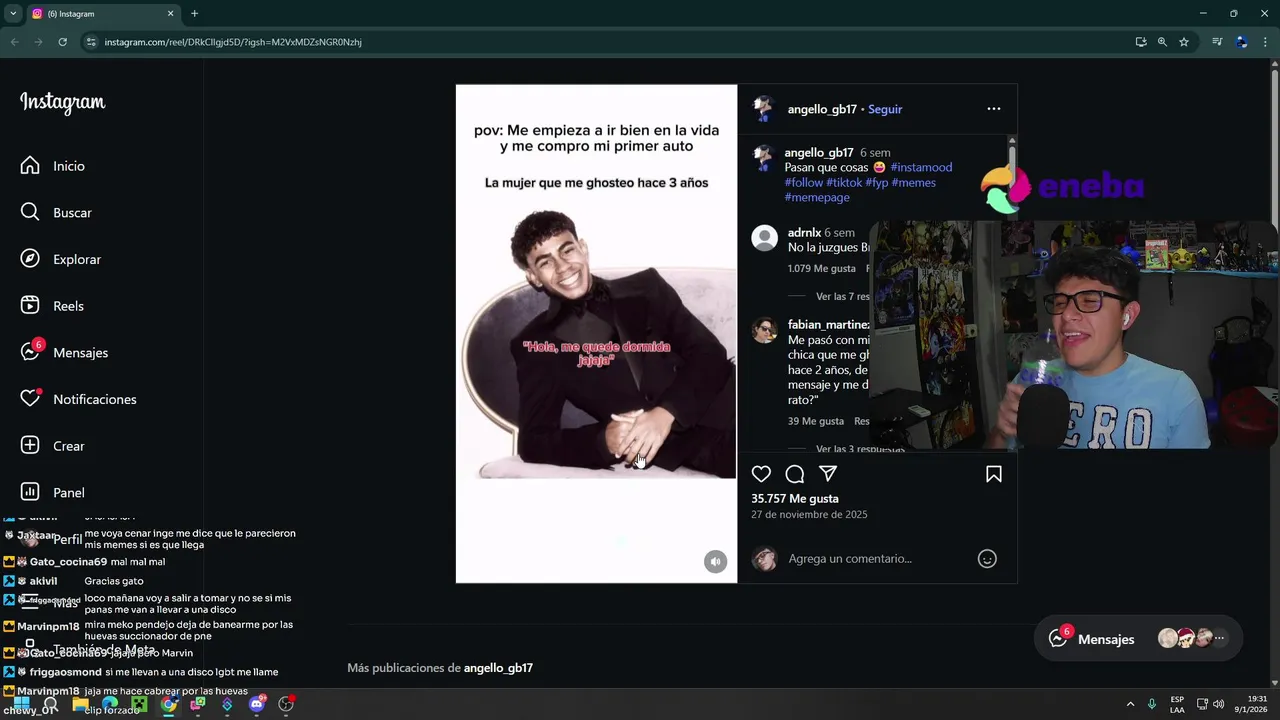Open Mensajes in the left sidebar
This screenshot has width=1280, height=720.
pos(65,352)
